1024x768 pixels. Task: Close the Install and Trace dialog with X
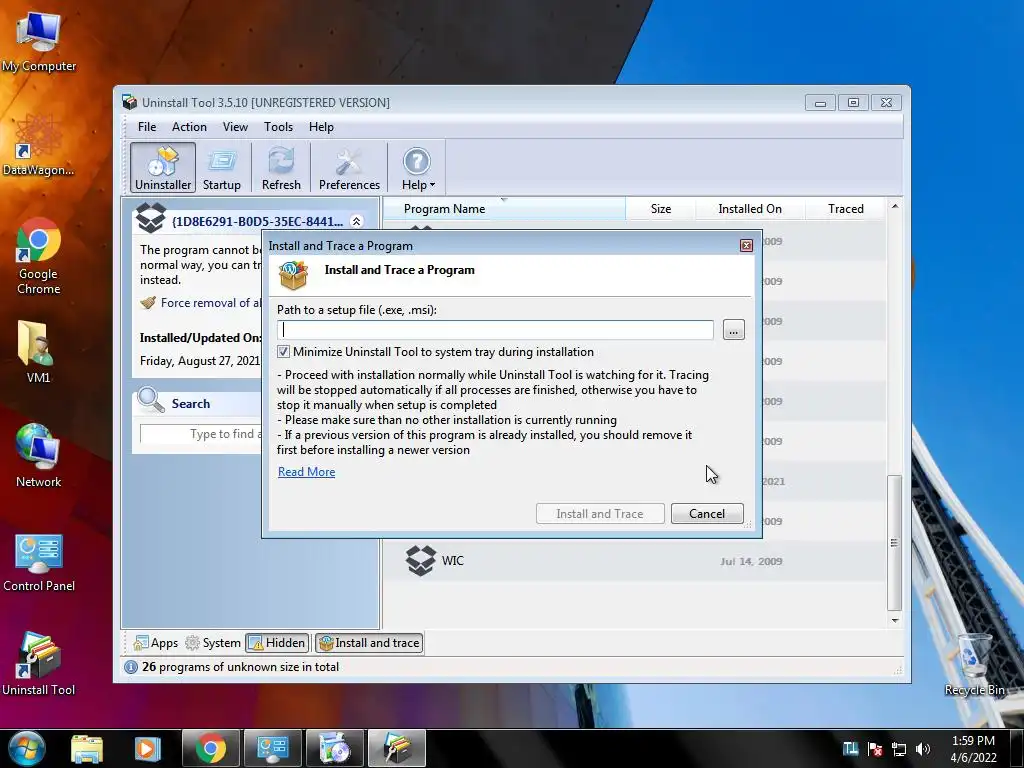(x=746, y=246)
